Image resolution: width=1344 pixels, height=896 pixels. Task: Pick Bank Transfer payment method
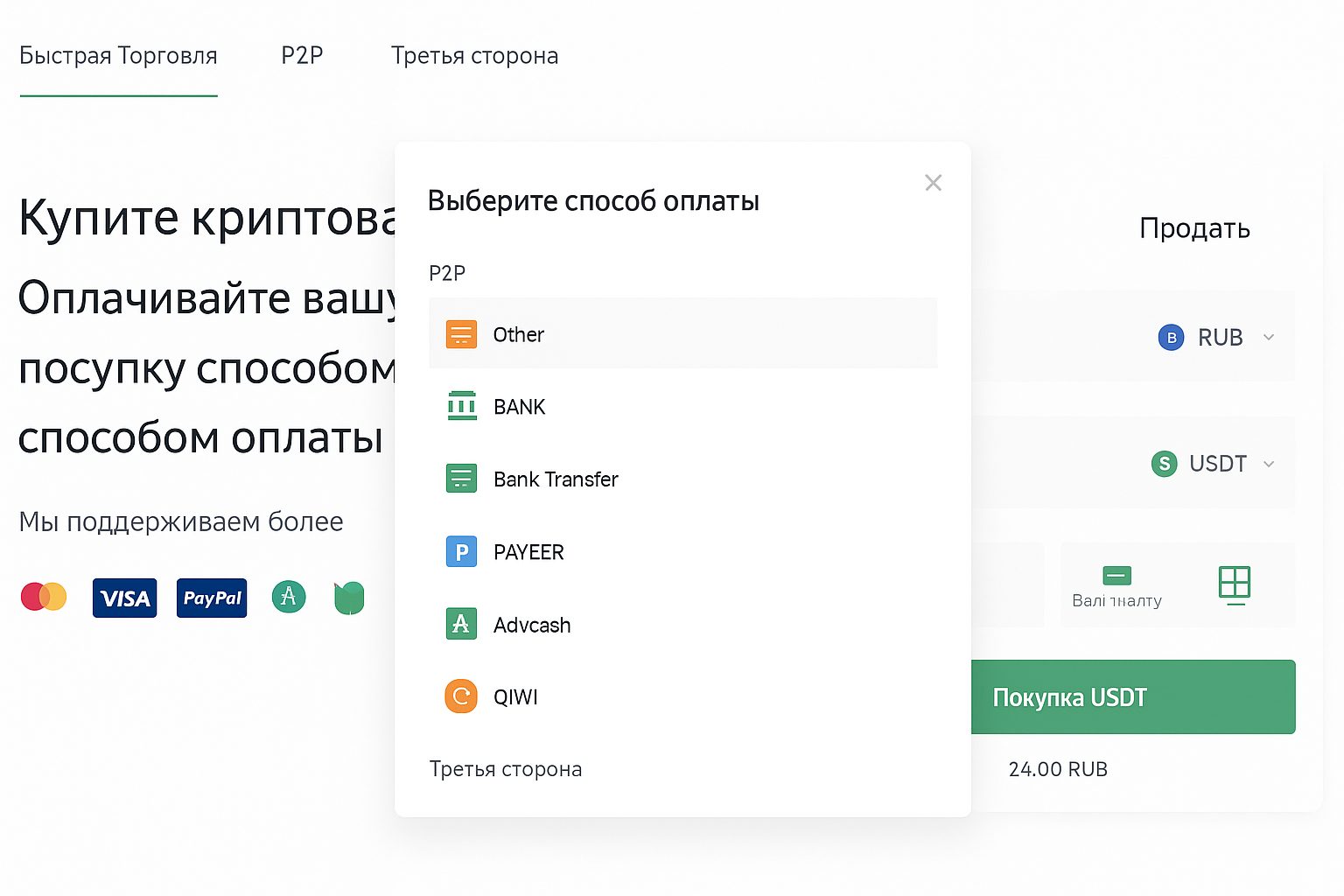click(x=556, y=479)
